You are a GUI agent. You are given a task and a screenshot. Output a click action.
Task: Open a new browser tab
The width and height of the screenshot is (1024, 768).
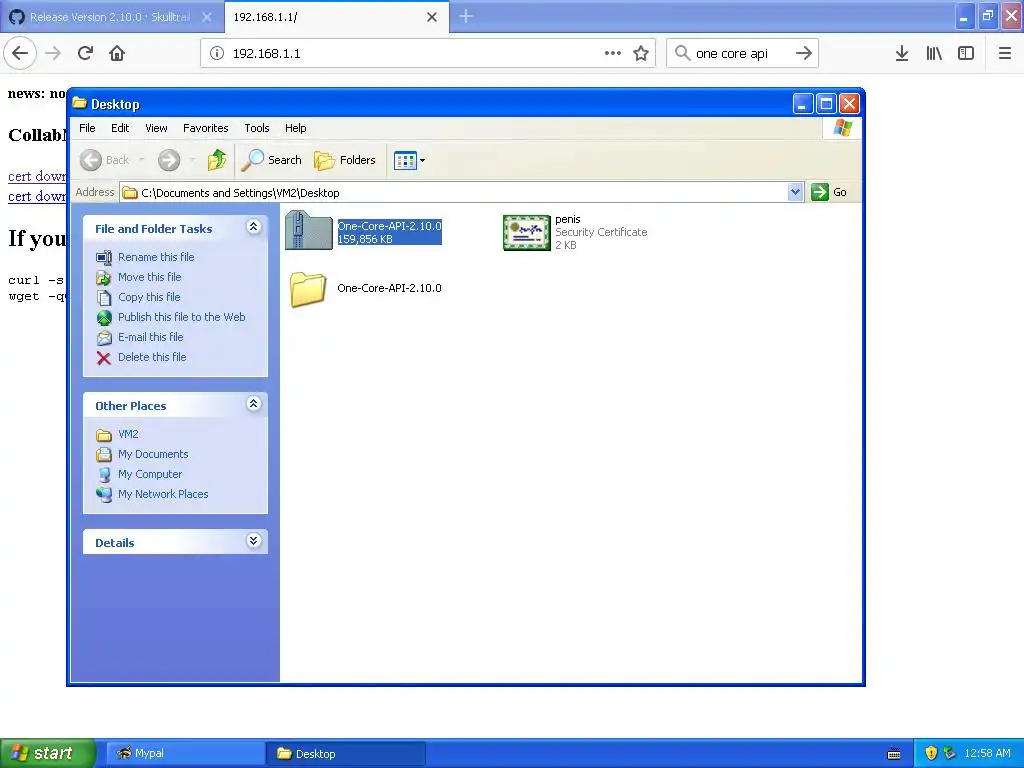point(466,16)
